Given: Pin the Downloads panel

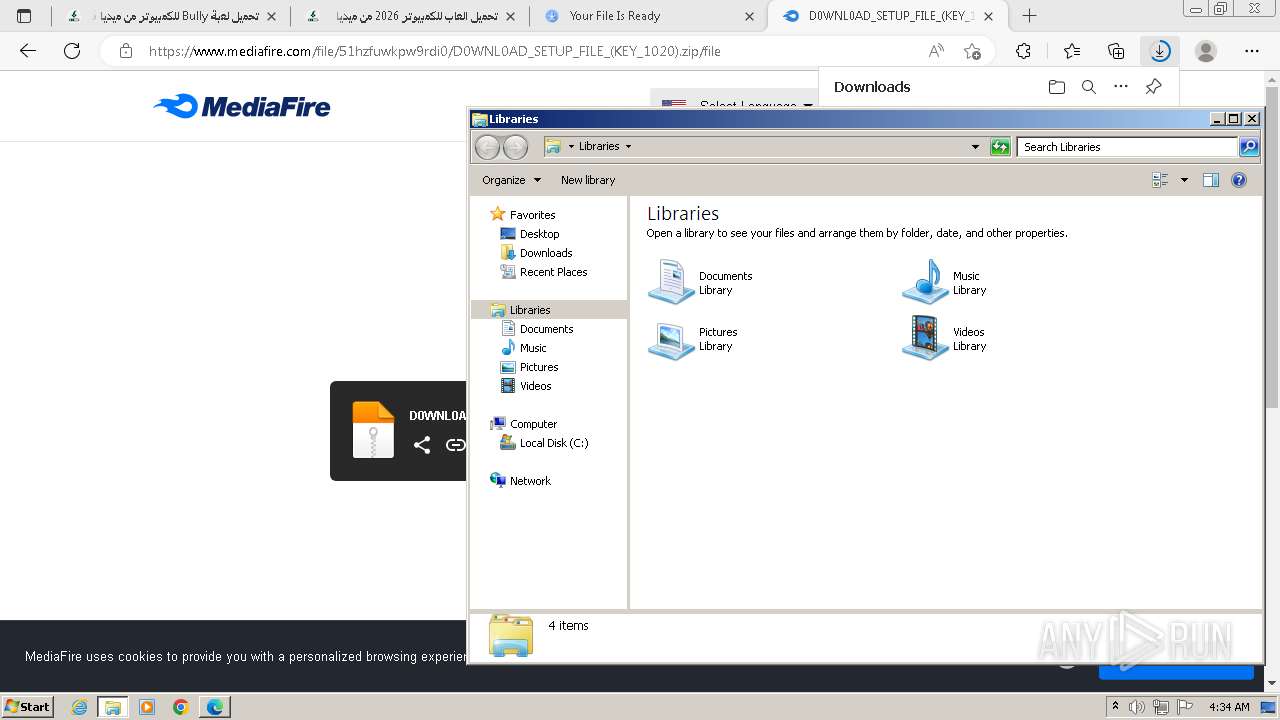Looking at the screenshot, I should point(1153,87).
